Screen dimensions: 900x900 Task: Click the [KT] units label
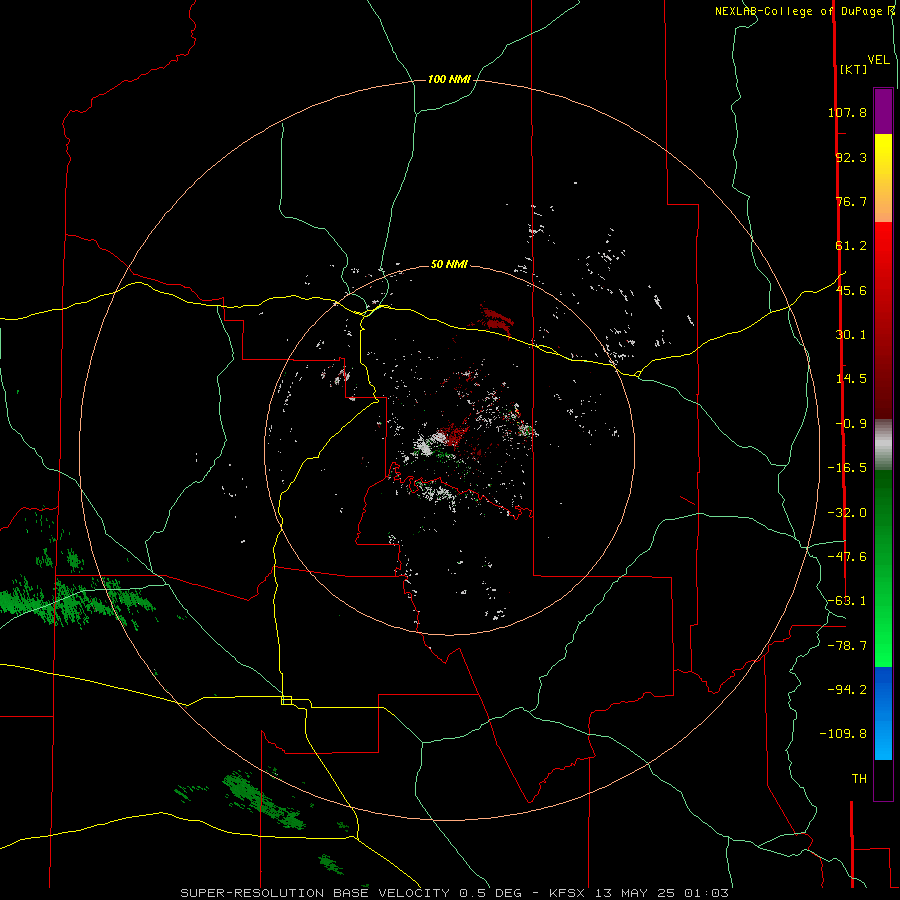click(x=854, y=69)
